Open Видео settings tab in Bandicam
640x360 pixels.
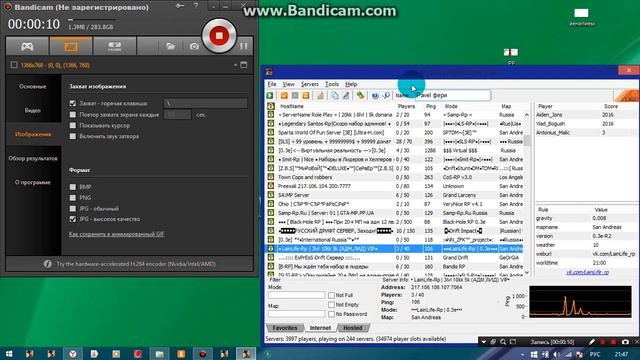point(33,110)
